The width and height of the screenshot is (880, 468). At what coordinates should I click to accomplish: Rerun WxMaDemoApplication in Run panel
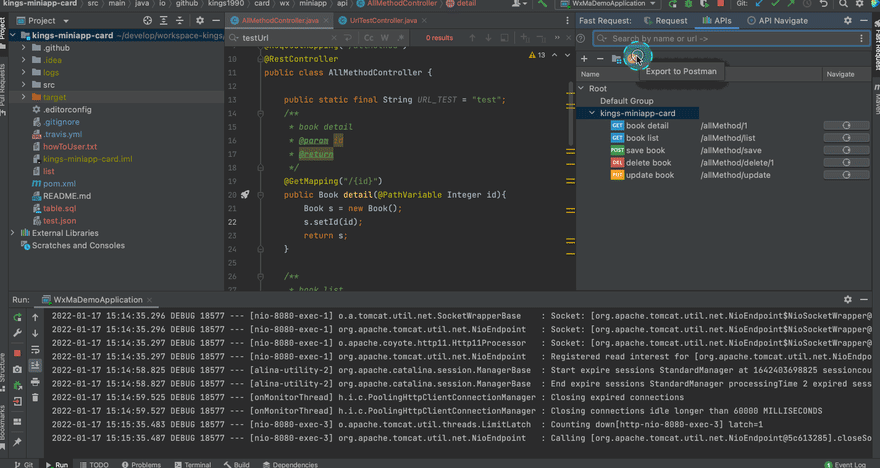(17, 317)
